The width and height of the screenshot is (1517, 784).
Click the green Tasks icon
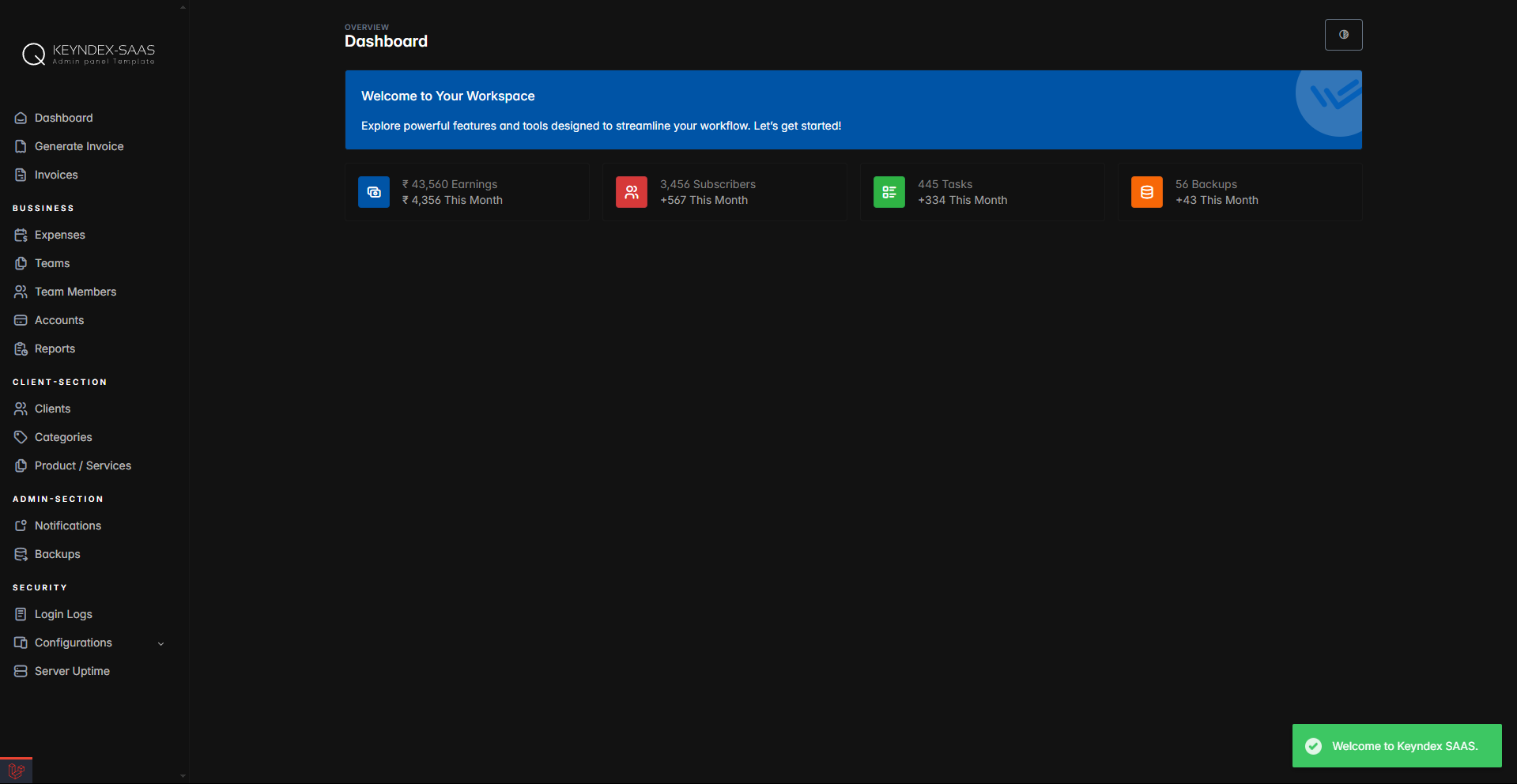pos(889,192)
